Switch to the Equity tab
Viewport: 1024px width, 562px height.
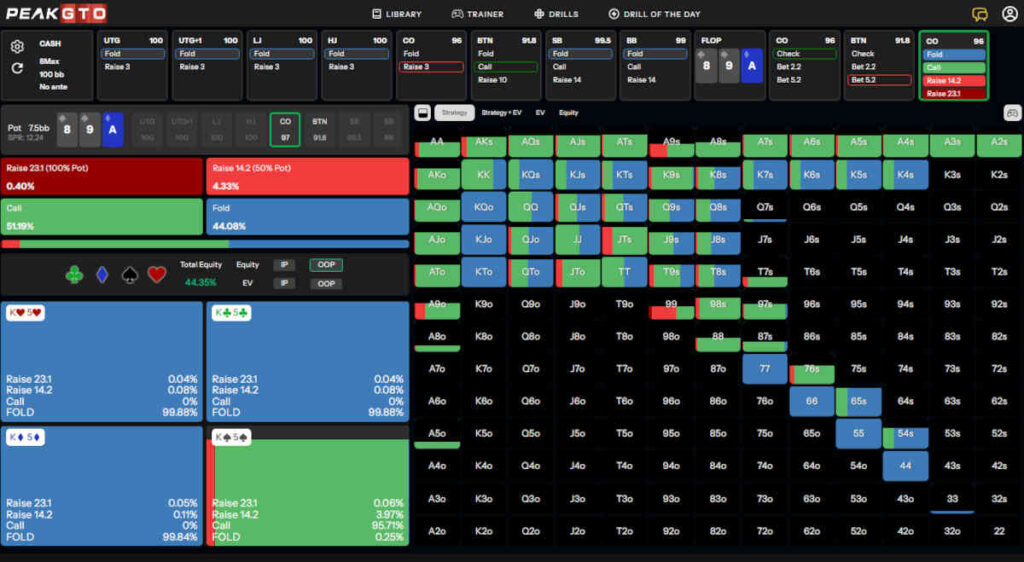pyautogui.click(x=568, y=113)
